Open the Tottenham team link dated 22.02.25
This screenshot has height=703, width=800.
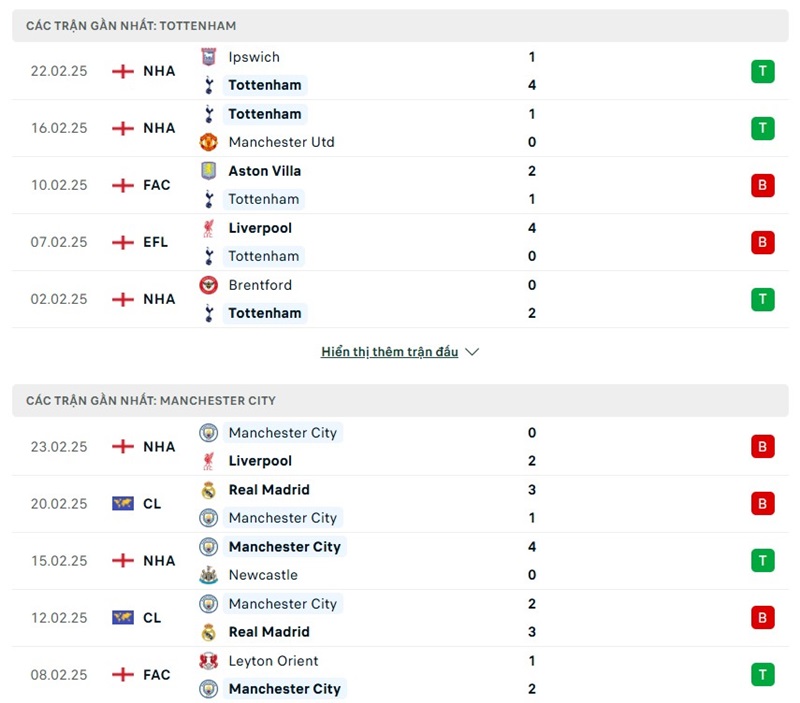(264, 85)
